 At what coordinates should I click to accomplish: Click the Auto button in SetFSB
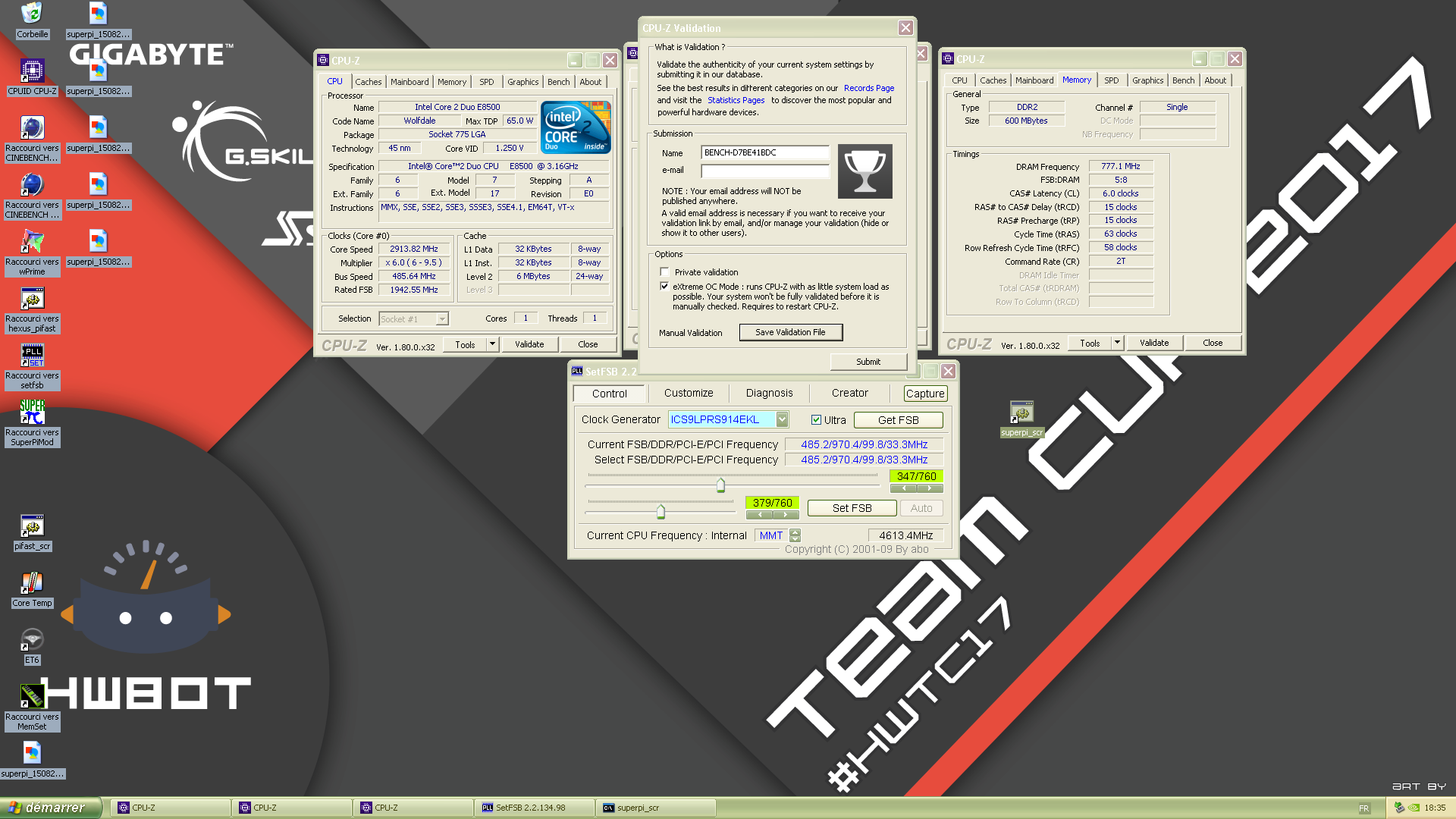(x=921, y=508)
